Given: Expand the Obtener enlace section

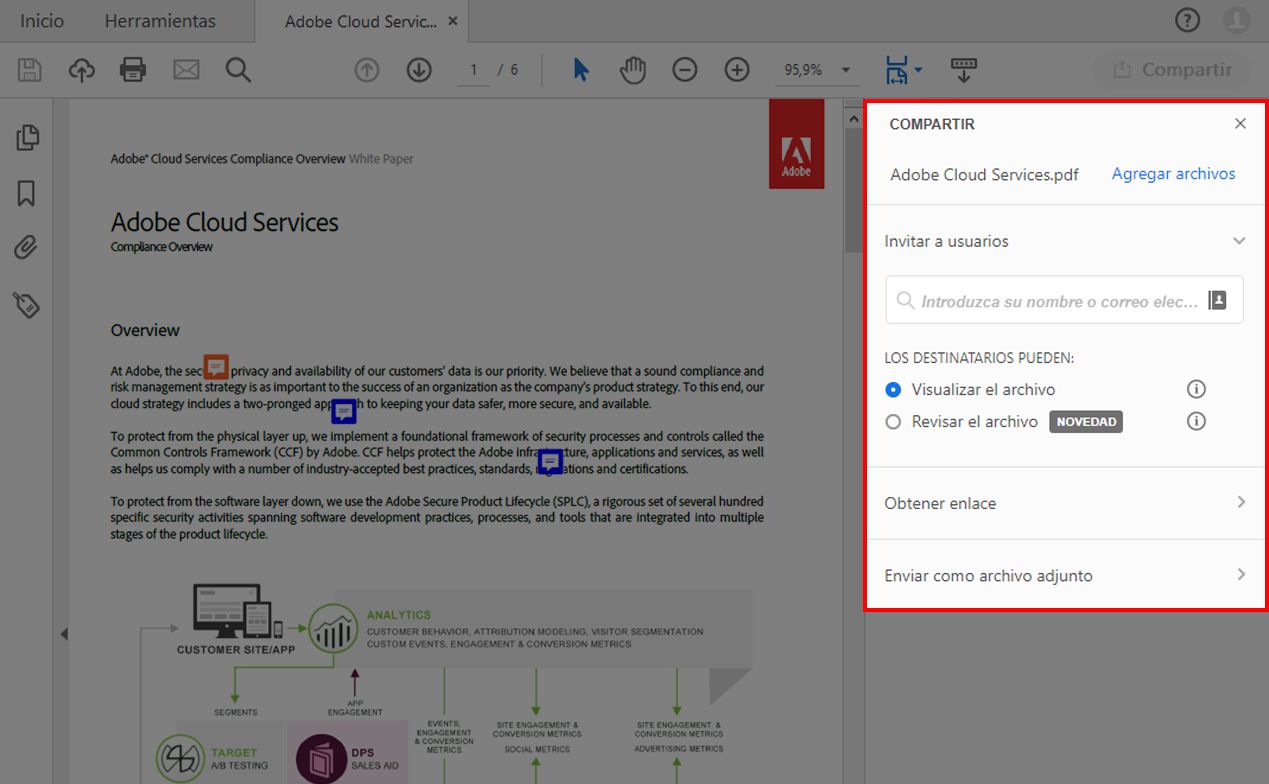Looking at the screenshot, I should [1241, 502].
